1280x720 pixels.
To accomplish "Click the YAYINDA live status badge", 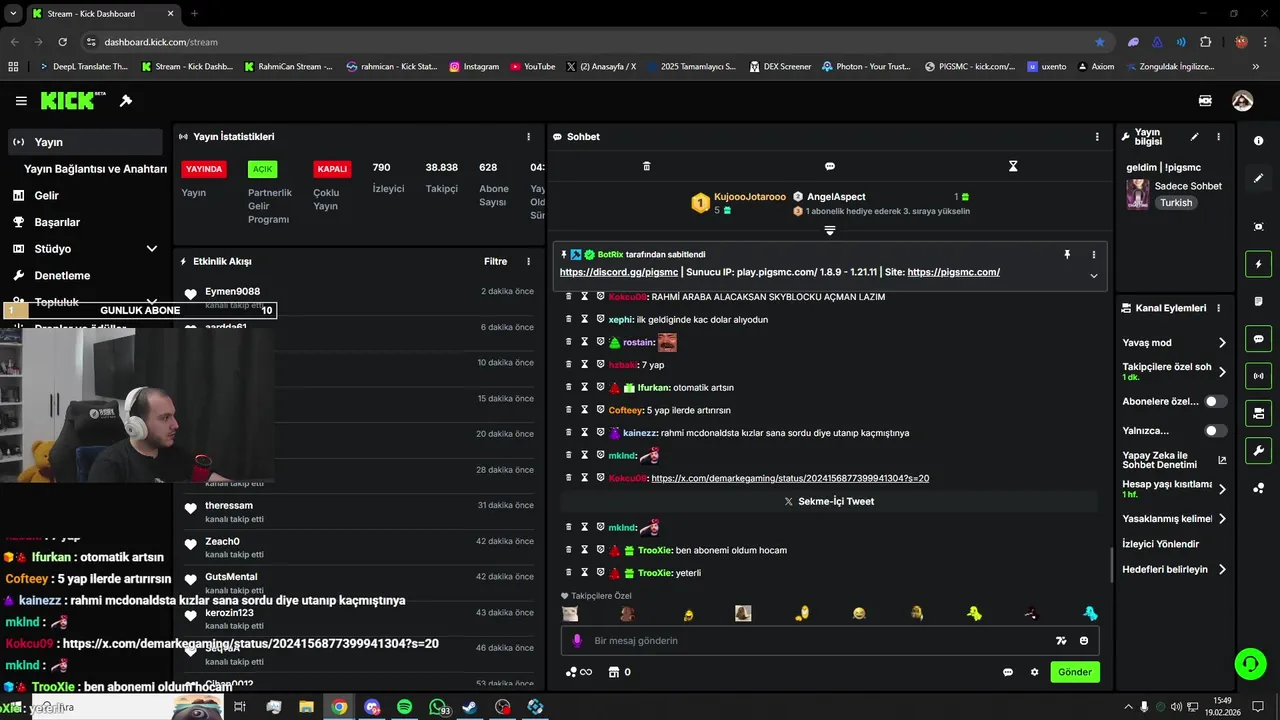I will 204,169.
